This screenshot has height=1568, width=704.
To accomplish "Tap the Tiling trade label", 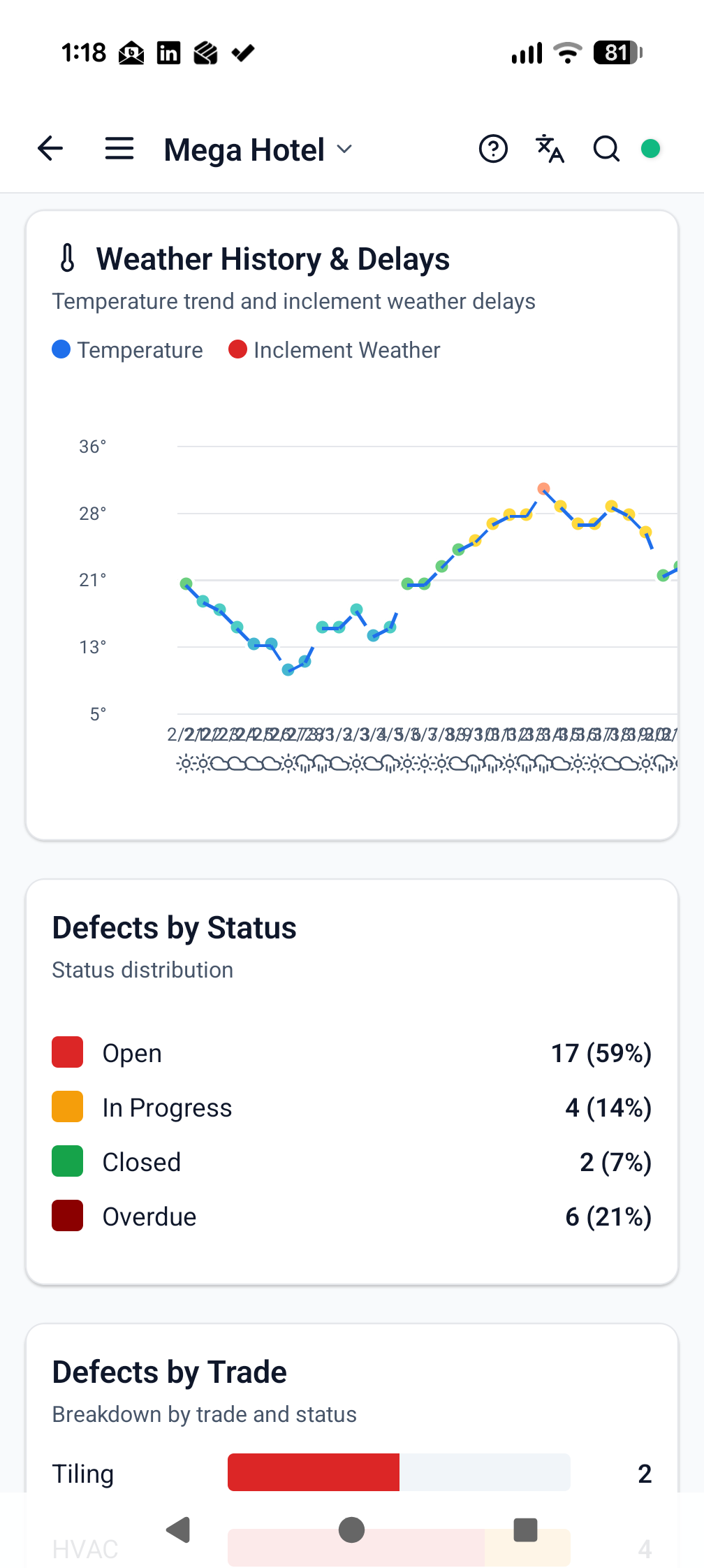I will coord(83,1473).
